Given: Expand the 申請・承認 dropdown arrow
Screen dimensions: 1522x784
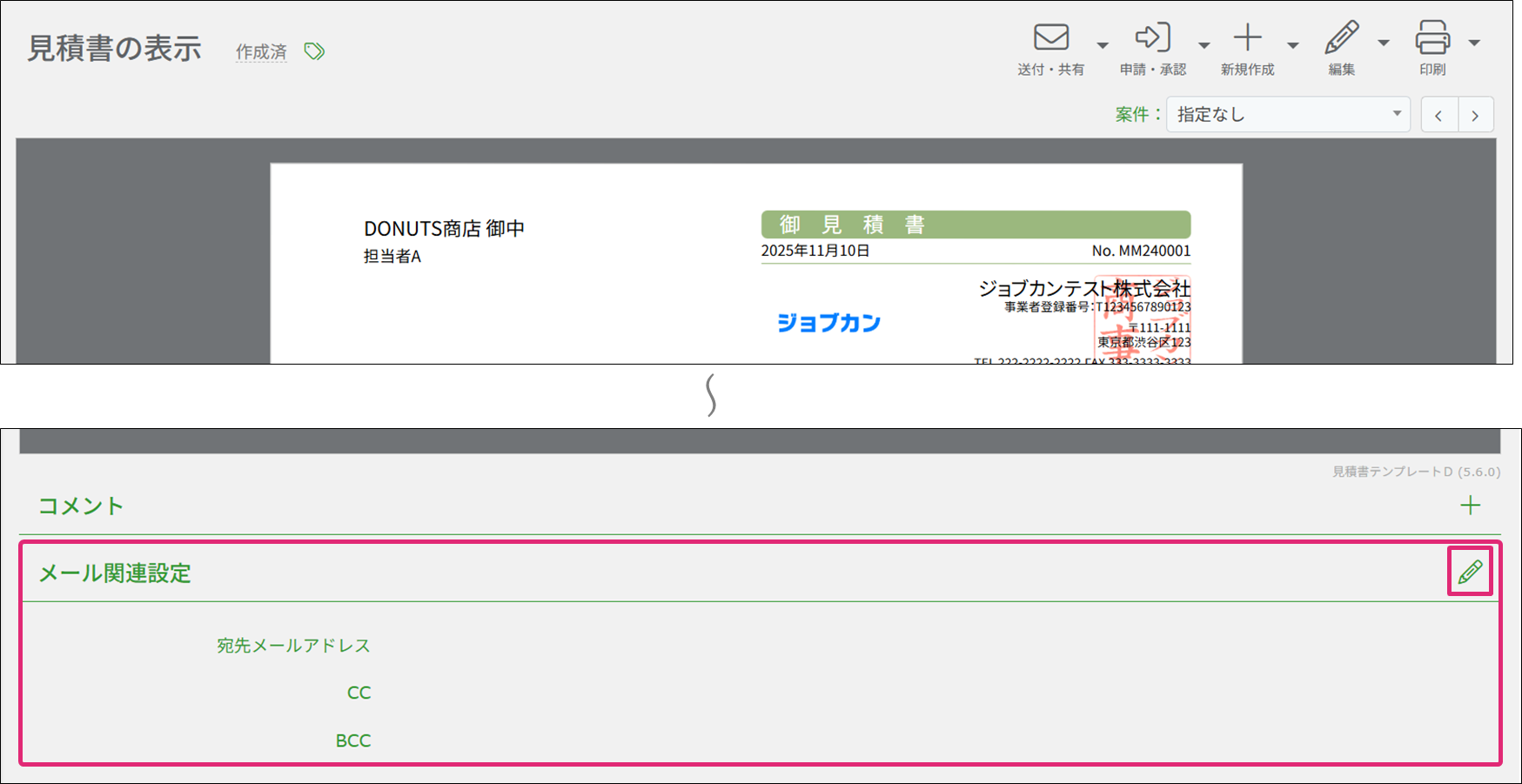Looking at the screenshot, I should [1204, 45].
